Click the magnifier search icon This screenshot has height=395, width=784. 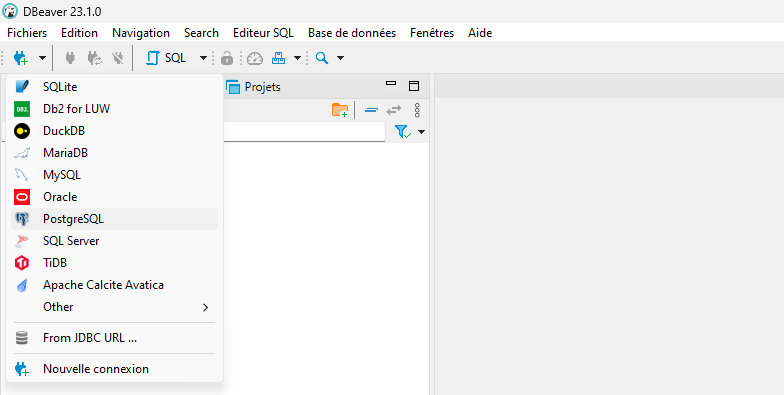click(x=322, y=58)
